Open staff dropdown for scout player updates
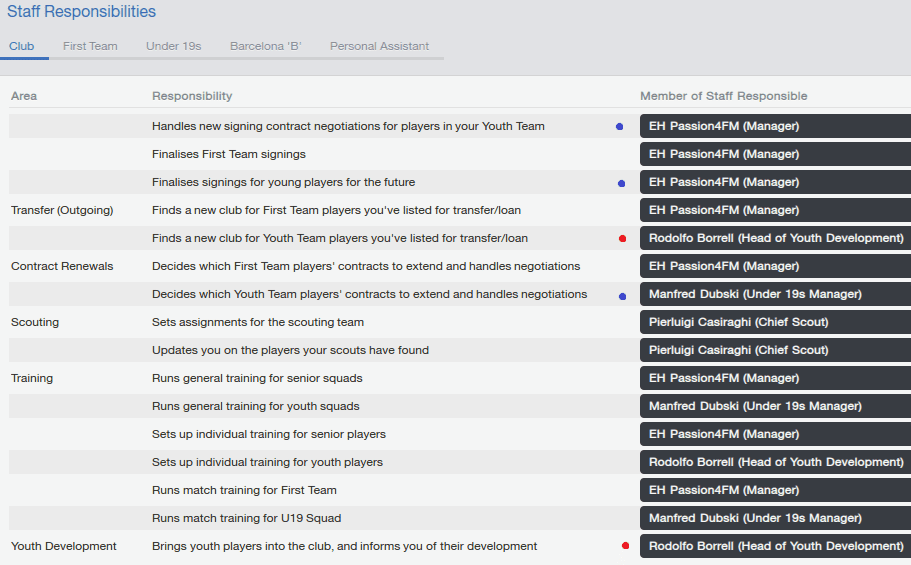 pos(775,350)
